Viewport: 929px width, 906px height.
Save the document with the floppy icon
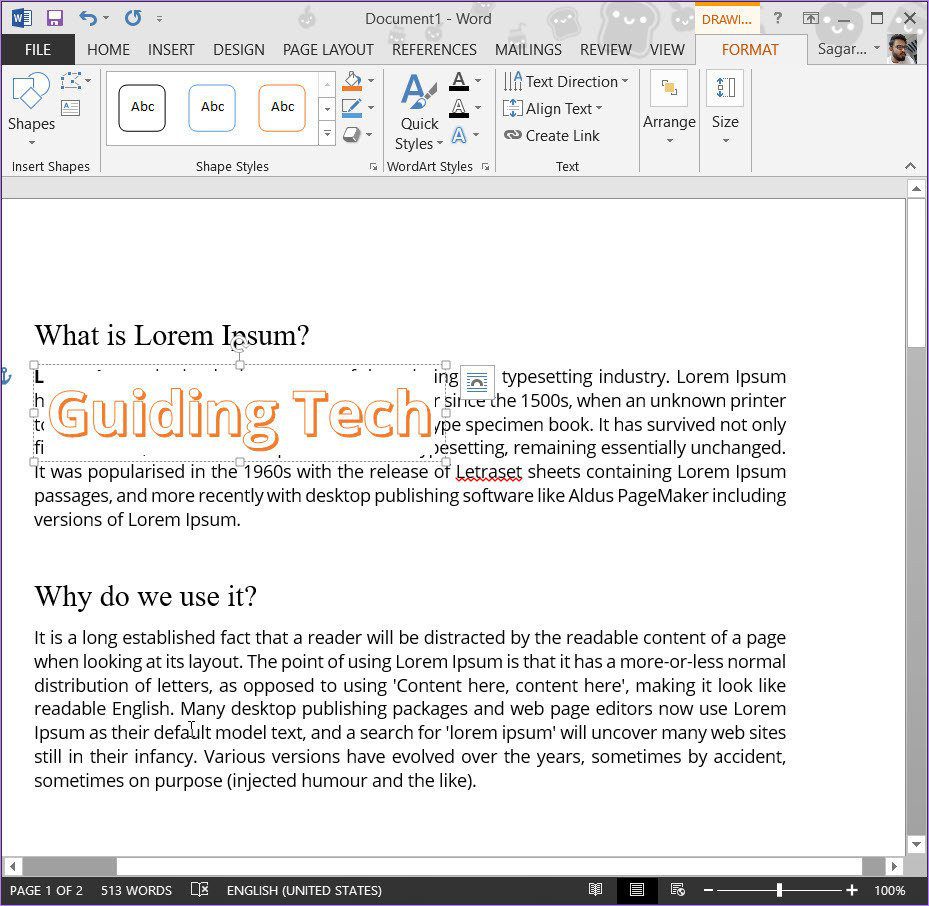55,18
